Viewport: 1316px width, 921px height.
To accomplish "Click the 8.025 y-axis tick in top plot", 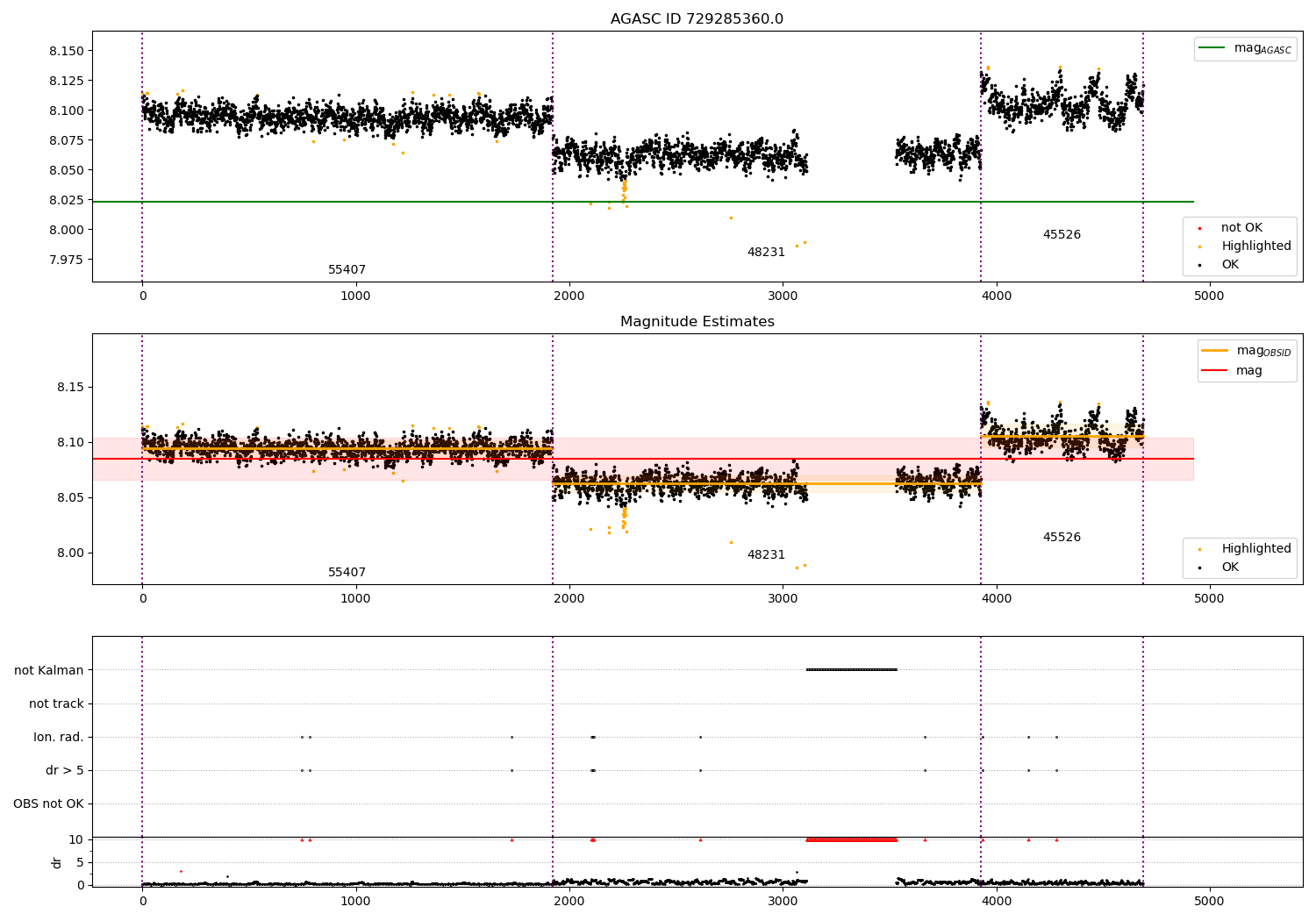I will click(67, 201).
